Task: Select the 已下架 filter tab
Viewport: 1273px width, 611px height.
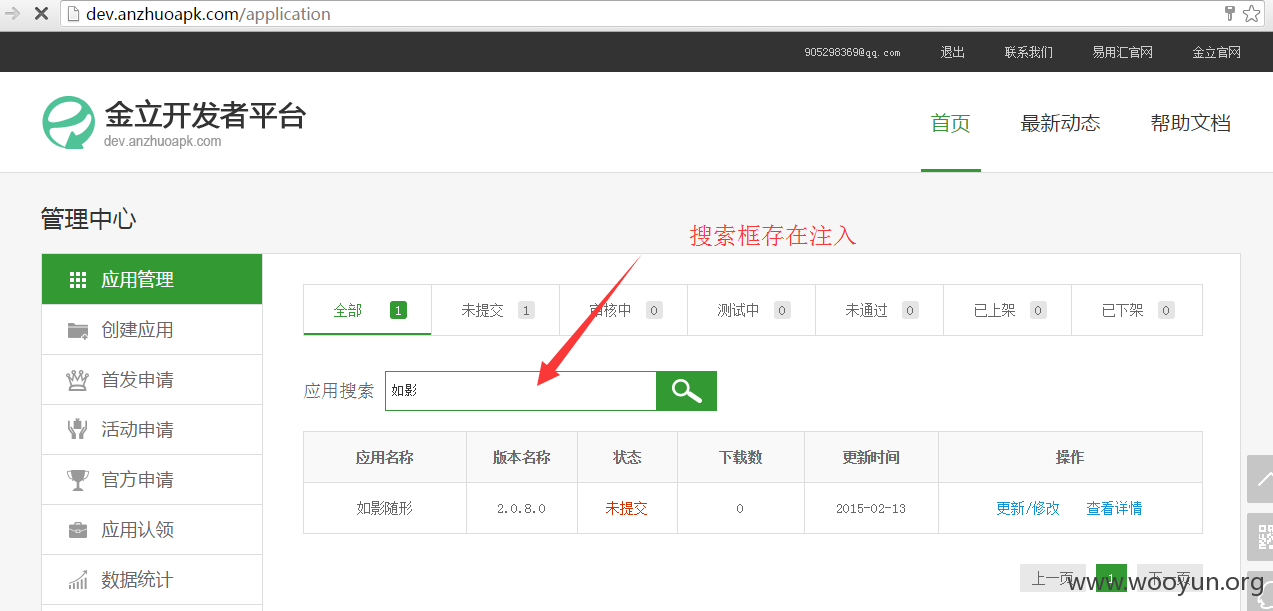Action: coord(1137,310)
